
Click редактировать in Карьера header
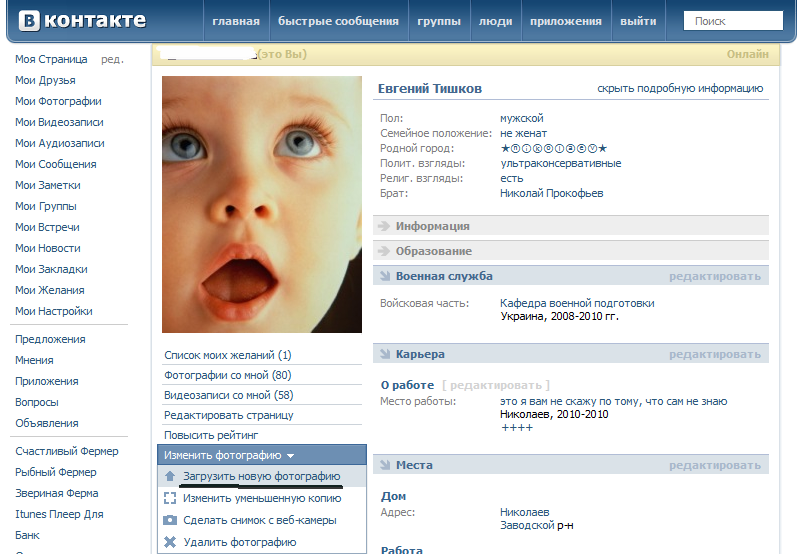point(715,354)
